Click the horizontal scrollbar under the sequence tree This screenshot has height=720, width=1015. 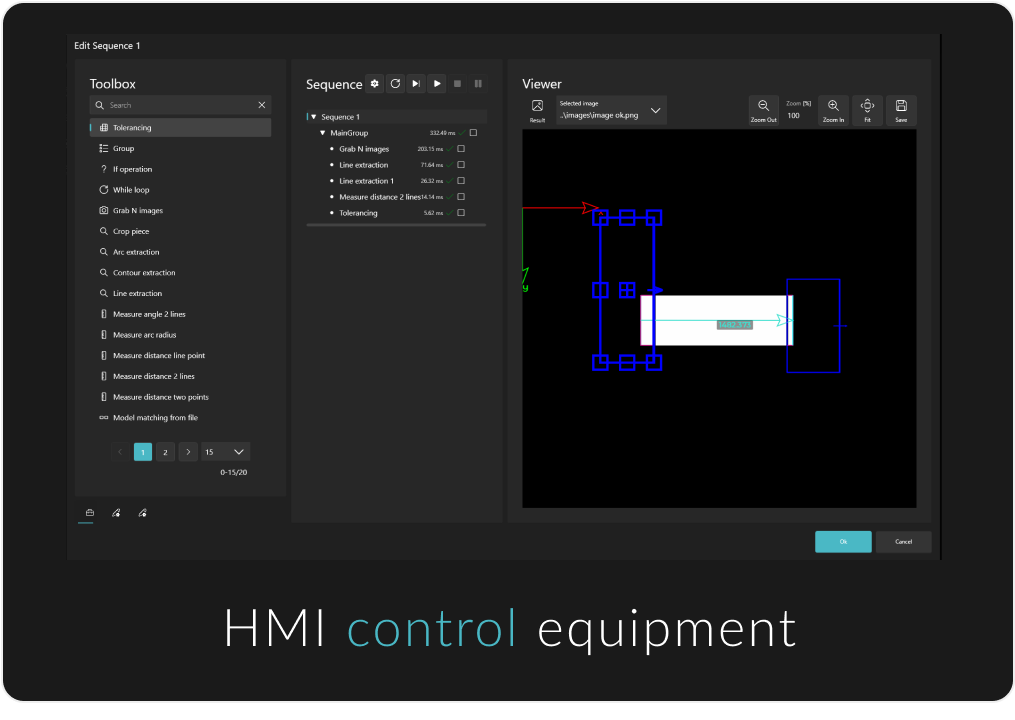click(396, 225)
